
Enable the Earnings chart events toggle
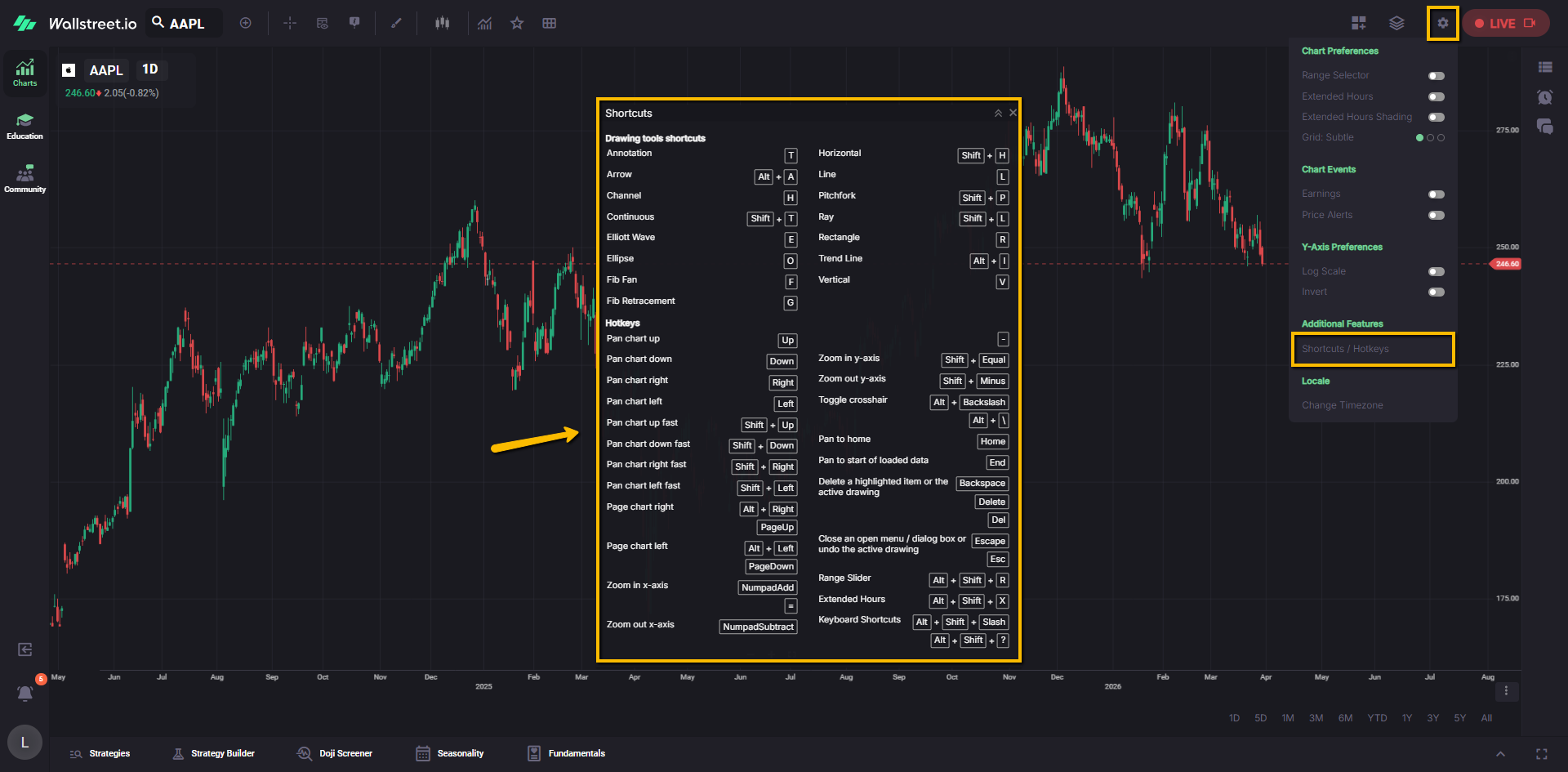[x=1436, y=194]
